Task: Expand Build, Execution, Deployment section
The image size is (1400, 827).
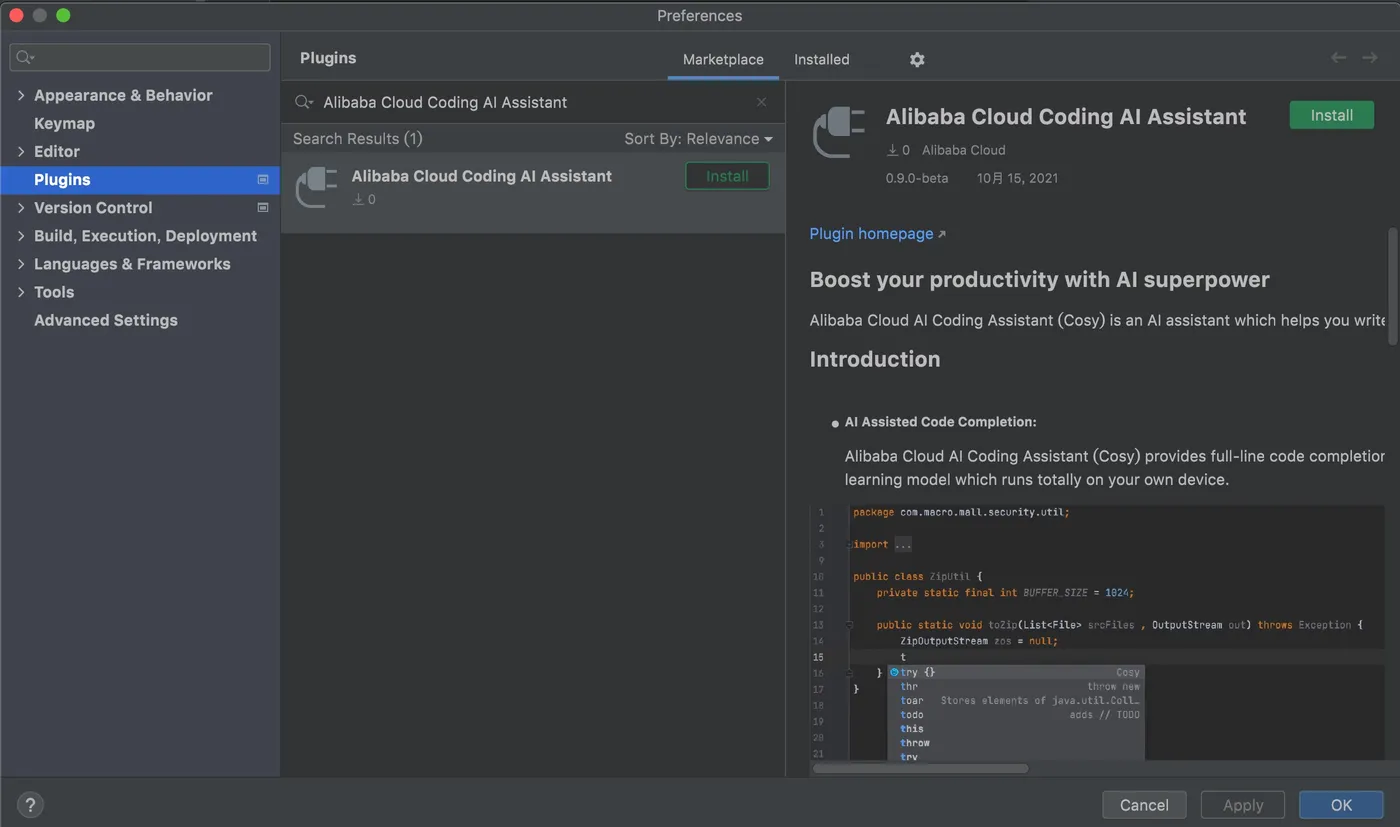Action: pyautogui.click(x=21, y=236)
